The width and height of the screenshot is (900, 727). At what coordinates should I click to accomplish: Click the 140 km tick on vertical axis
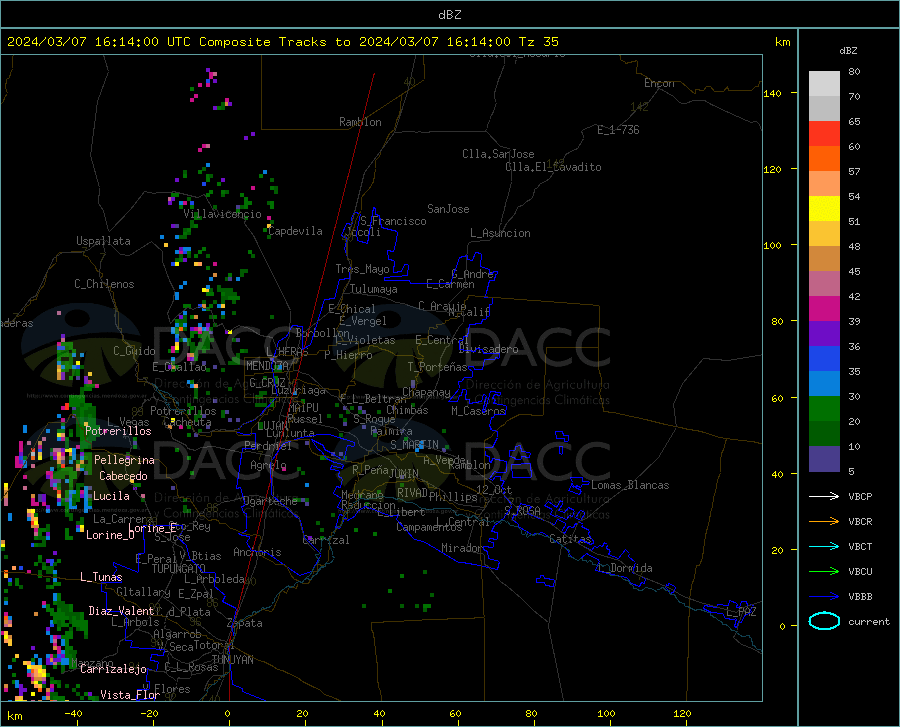pos(773,93)
